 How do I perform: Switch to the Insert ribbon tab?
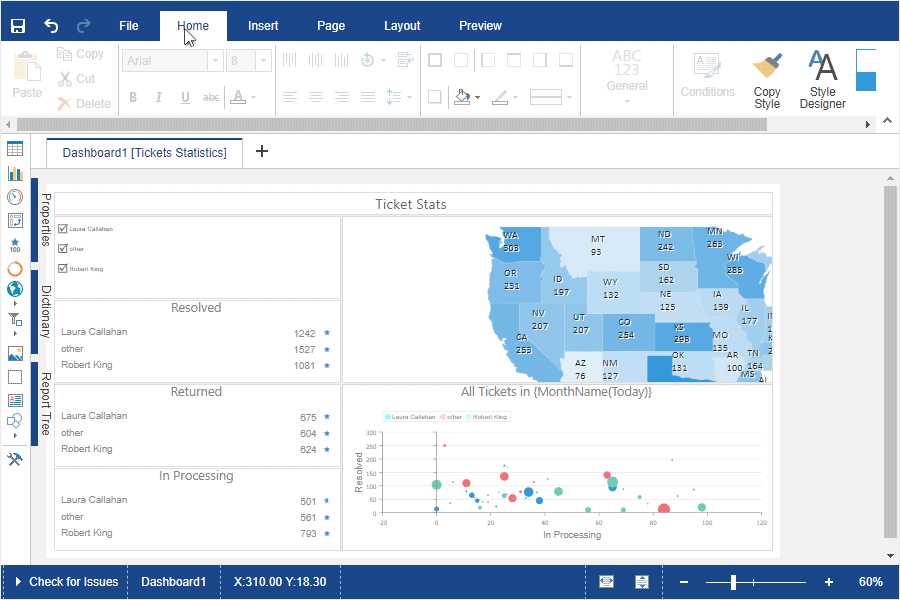(263, 26)
